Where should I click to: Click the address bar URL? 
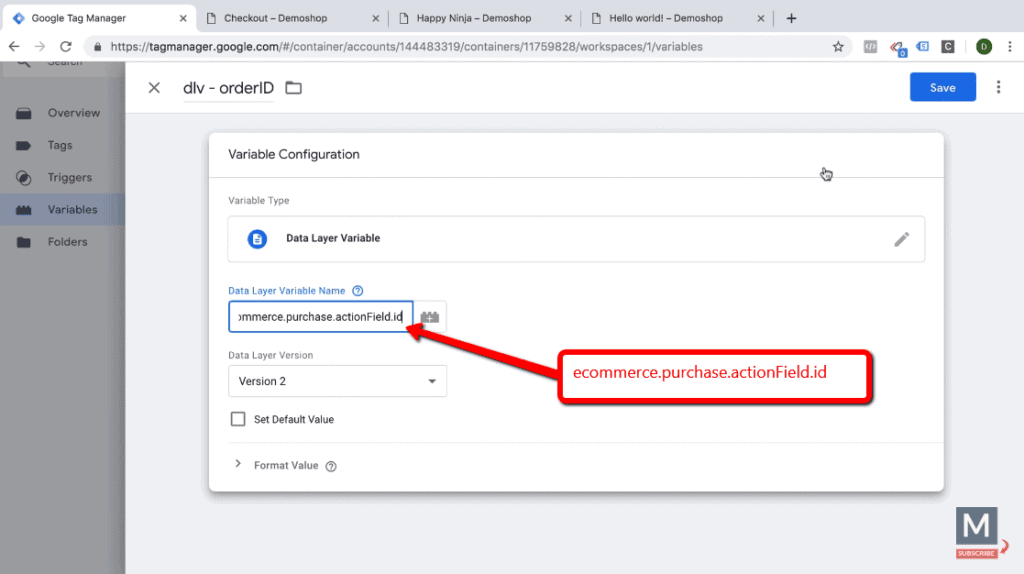point(406,46)
